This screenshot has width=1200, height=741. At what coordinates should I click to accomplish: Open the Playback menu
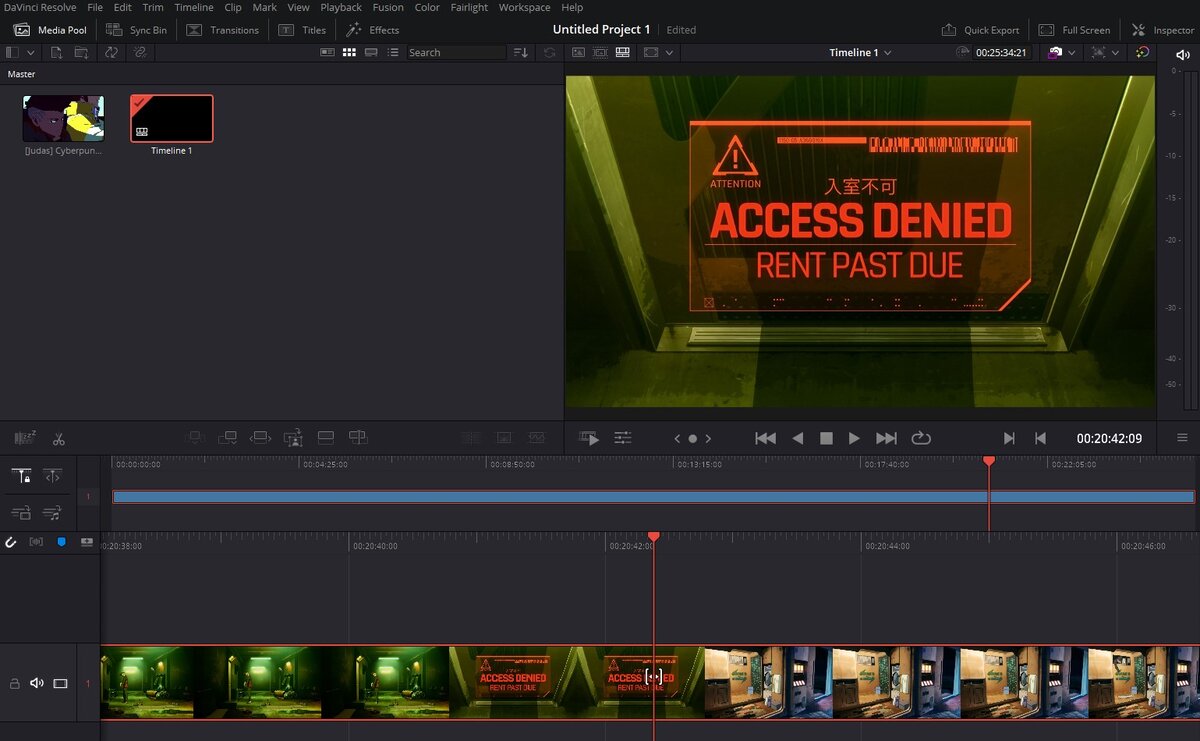click(x=341, y=7)
